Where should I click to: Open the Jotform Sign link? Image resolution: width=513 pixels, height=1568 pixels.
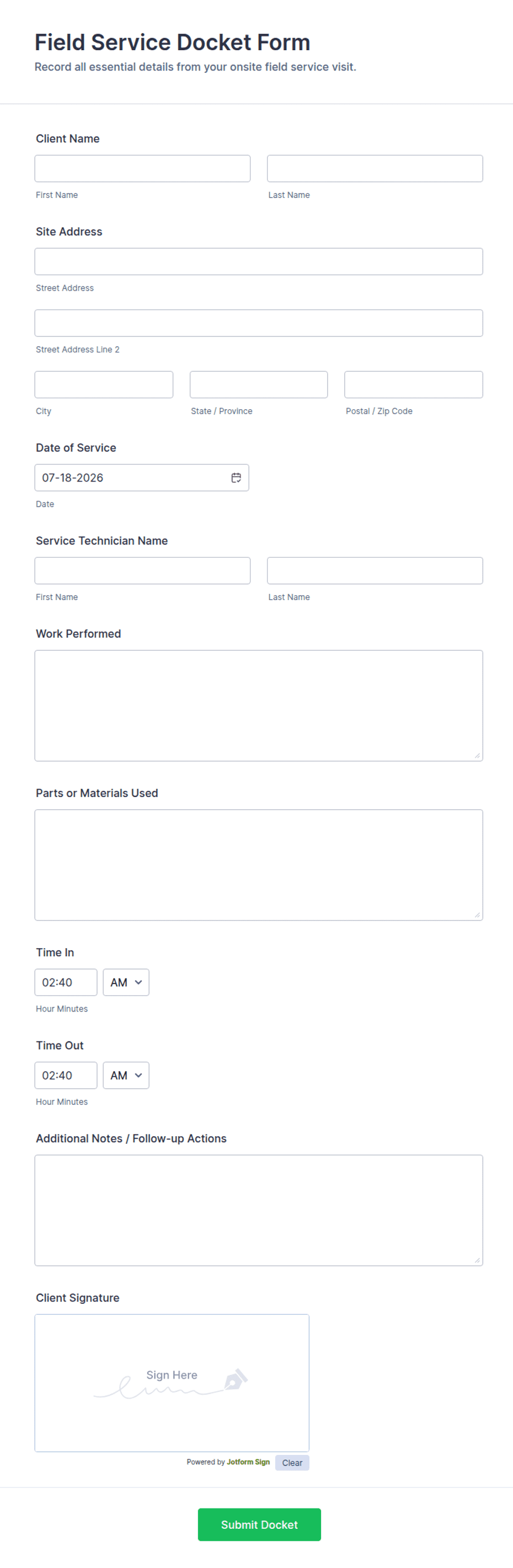248,1462
